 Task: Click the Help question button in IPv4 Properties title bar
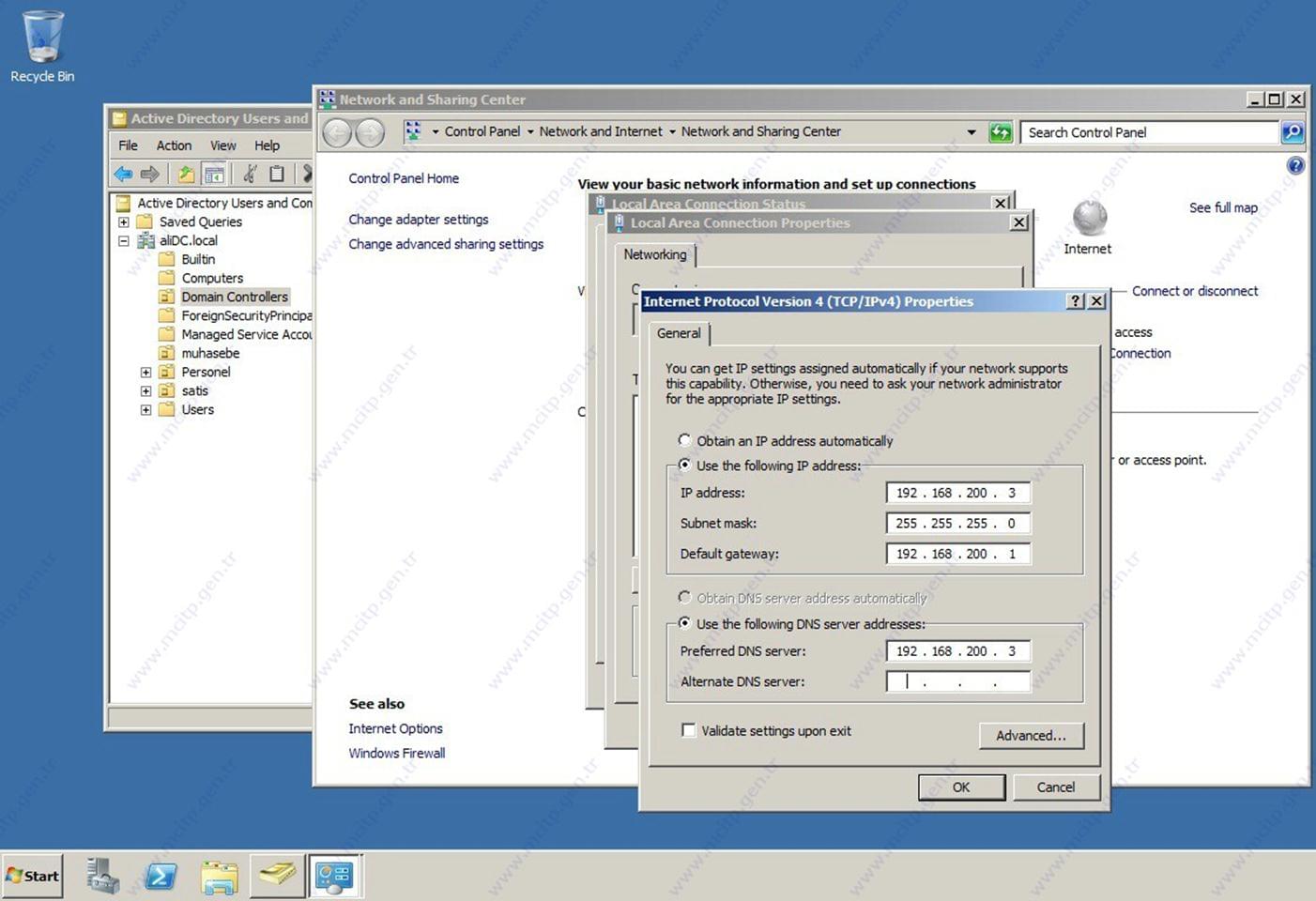point(1076,301)
